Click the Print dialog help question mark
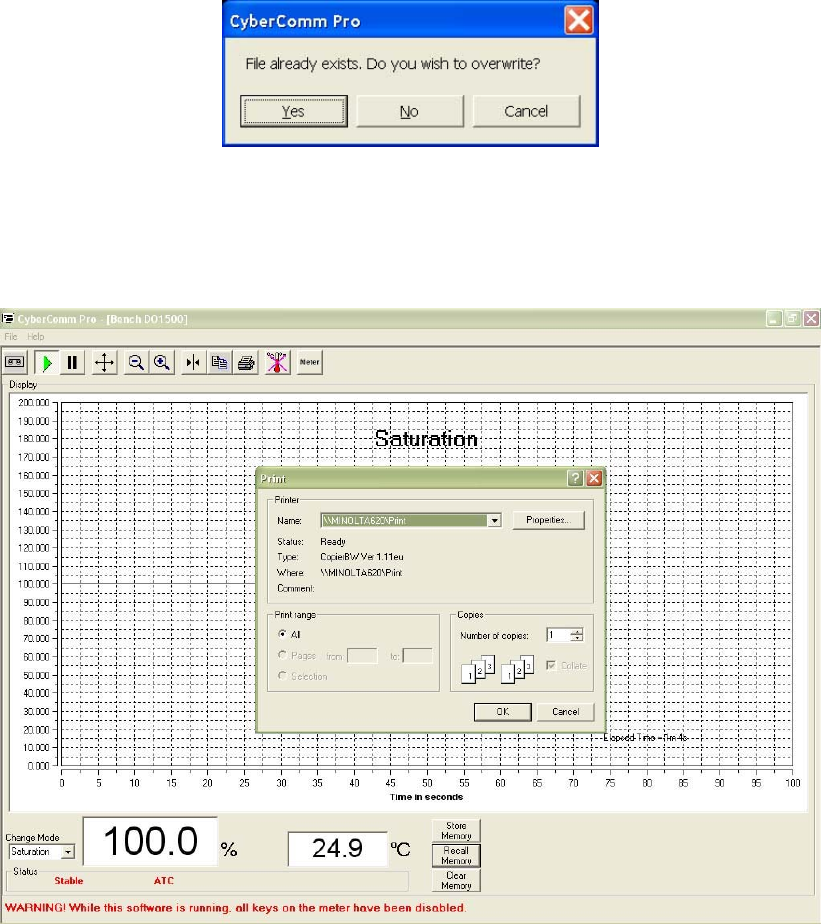Screen dimensions: 821x924 575,478
